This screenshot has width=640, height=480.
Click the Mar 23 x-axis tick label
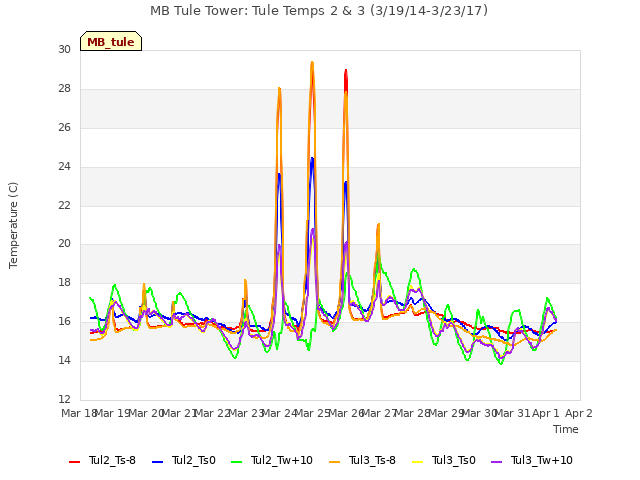click(246, 413)
